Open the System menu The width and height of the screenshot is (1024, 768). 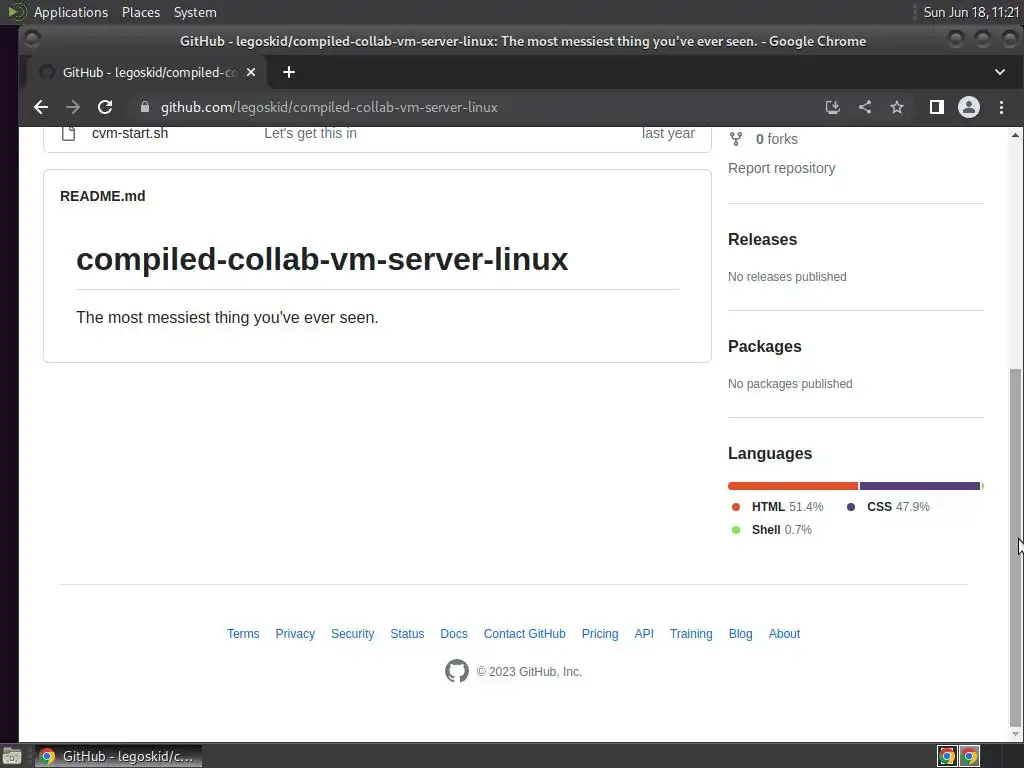pos(195,12)
